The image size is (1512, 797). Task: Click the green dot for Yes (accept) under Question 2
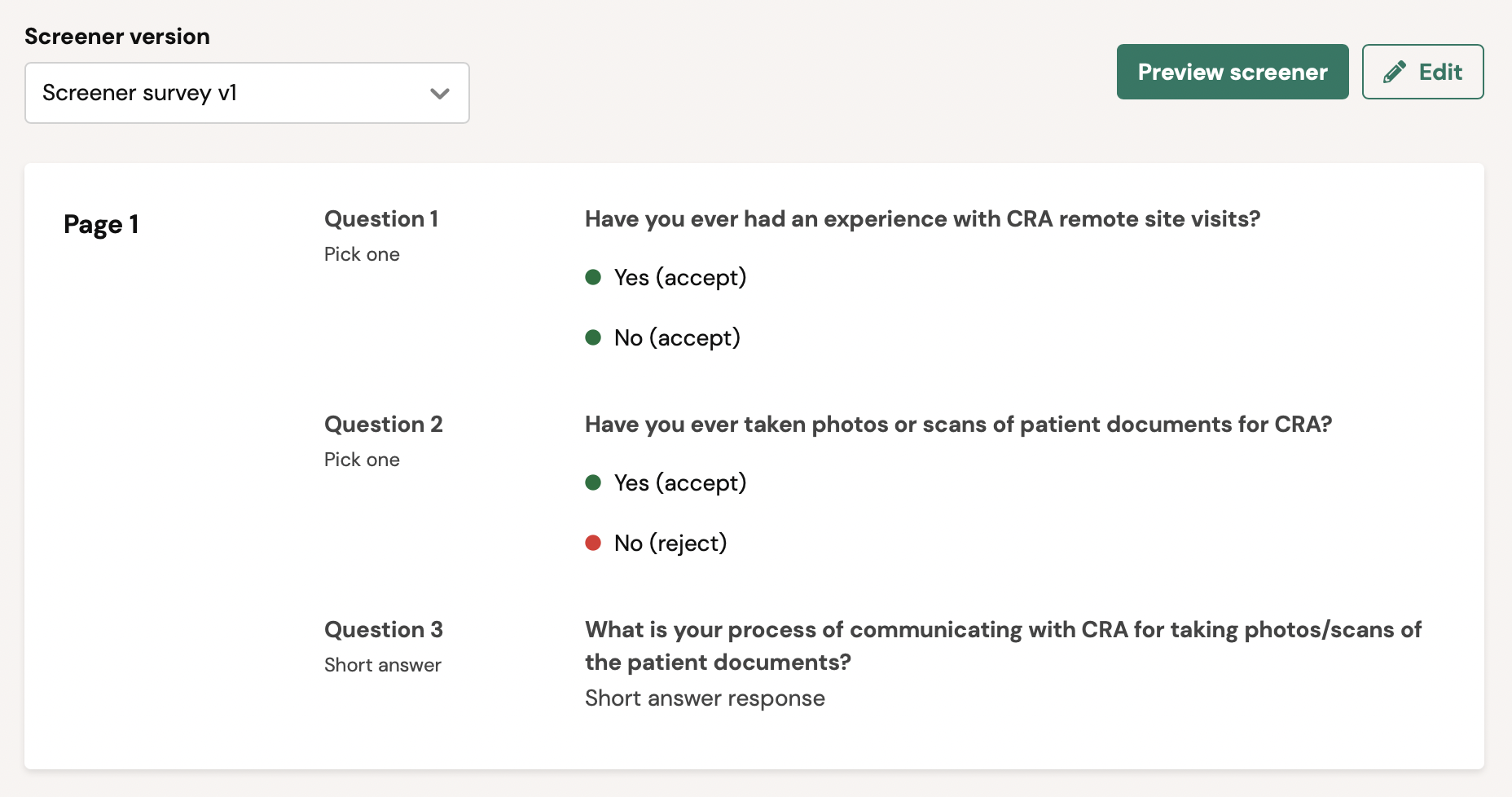(x=594, y=482)
